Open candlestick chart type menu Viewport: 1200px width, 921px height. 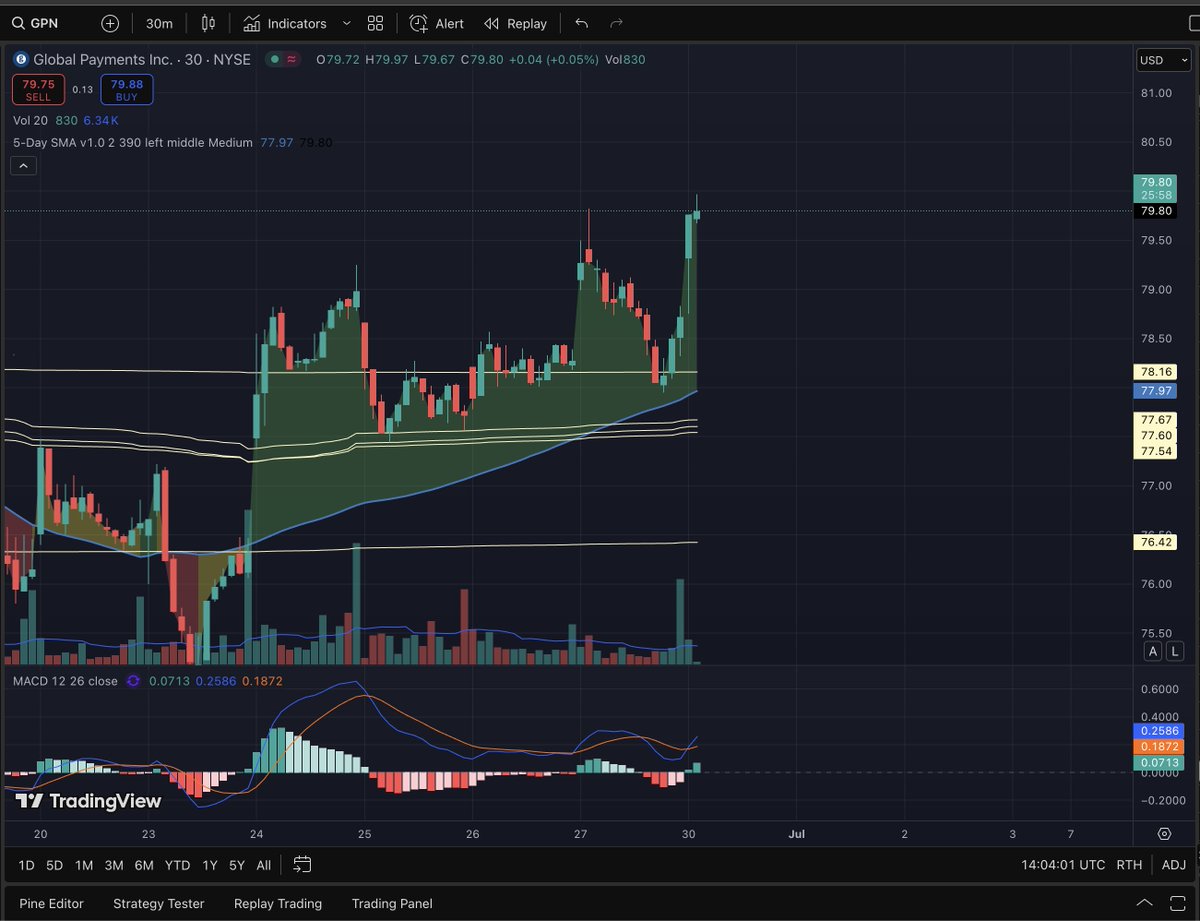208,23
